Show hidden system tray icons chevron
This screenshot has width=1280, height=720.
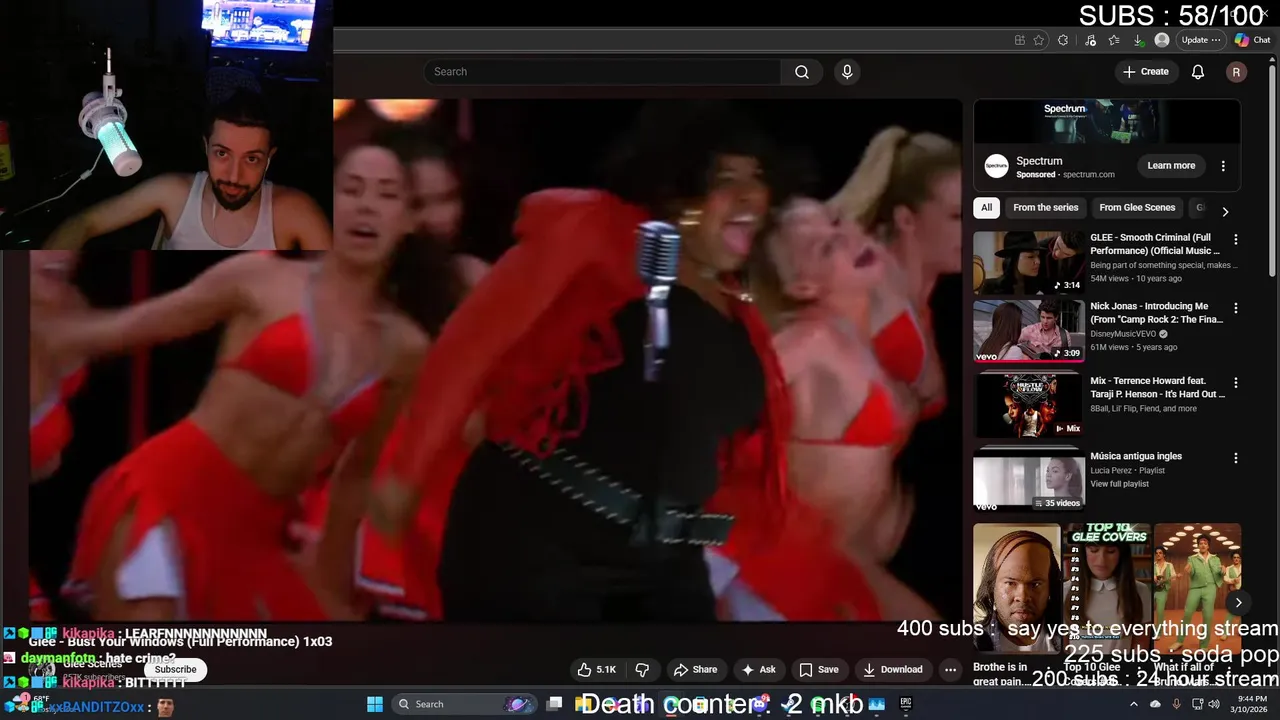coord(1134,704)
